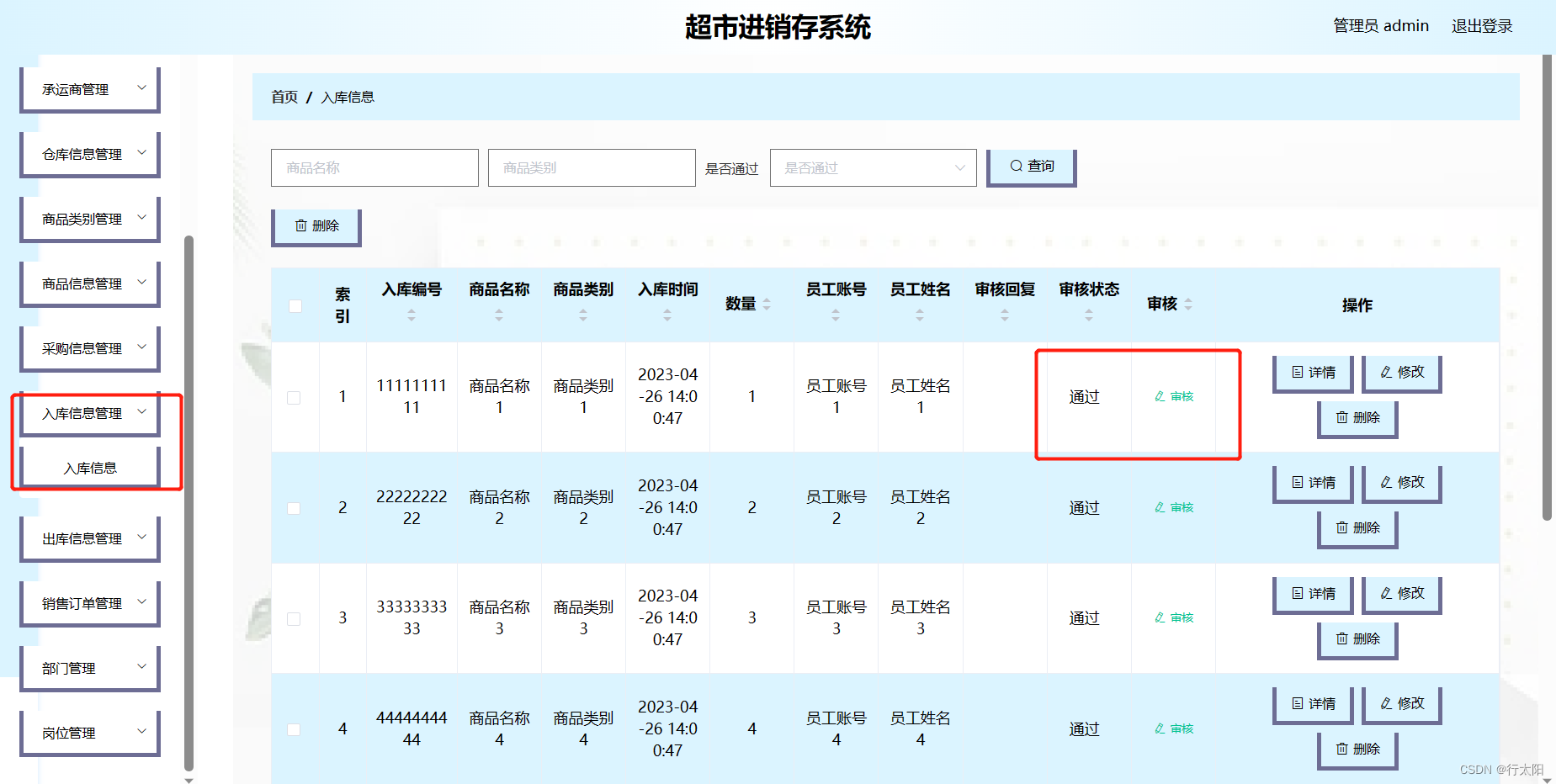Expand 商品信息管理 sidebar menu

(90, 283)
